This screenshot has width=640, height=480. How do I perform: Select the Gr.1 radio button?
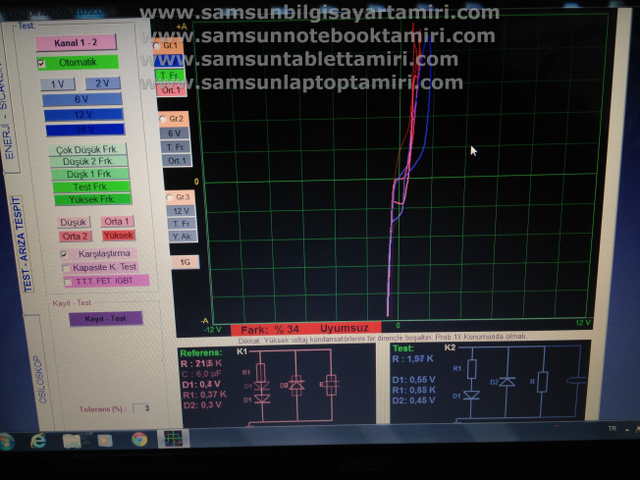[x=156, y=46]
